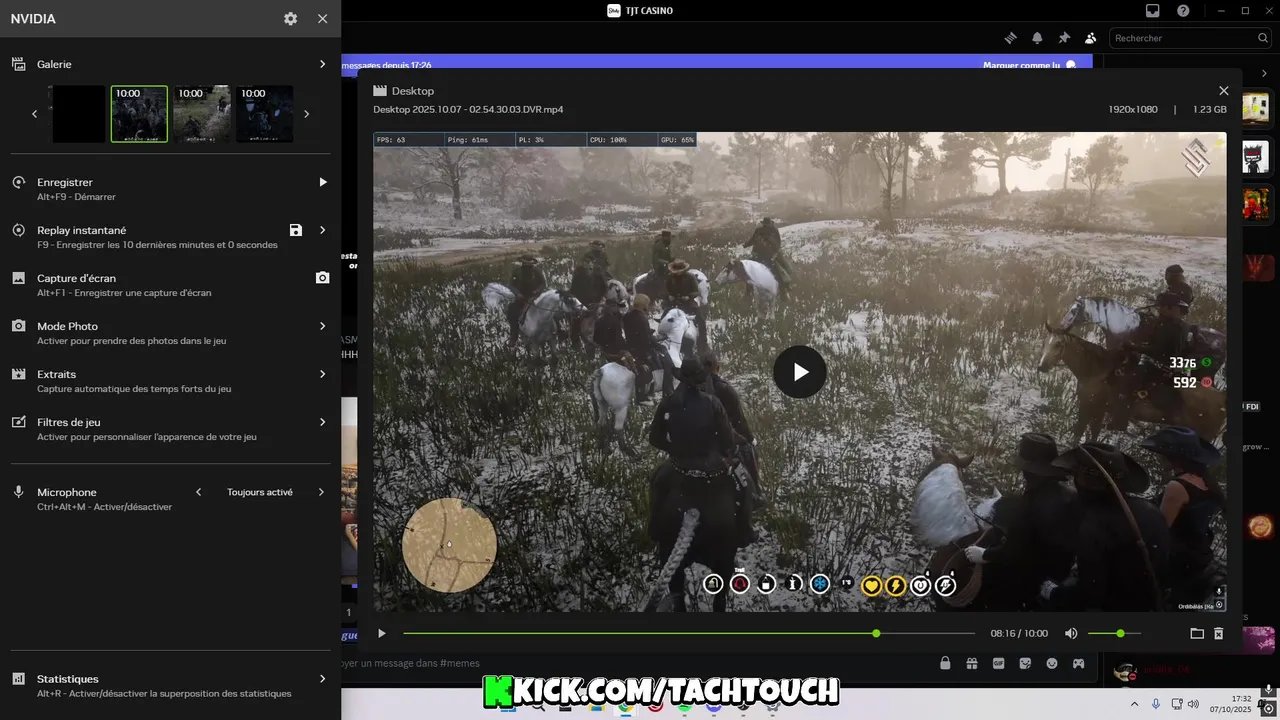The height and width of the screenshot is (720, 1280).
Task: Open Discord sticker picker
Action: point(1025,663)
